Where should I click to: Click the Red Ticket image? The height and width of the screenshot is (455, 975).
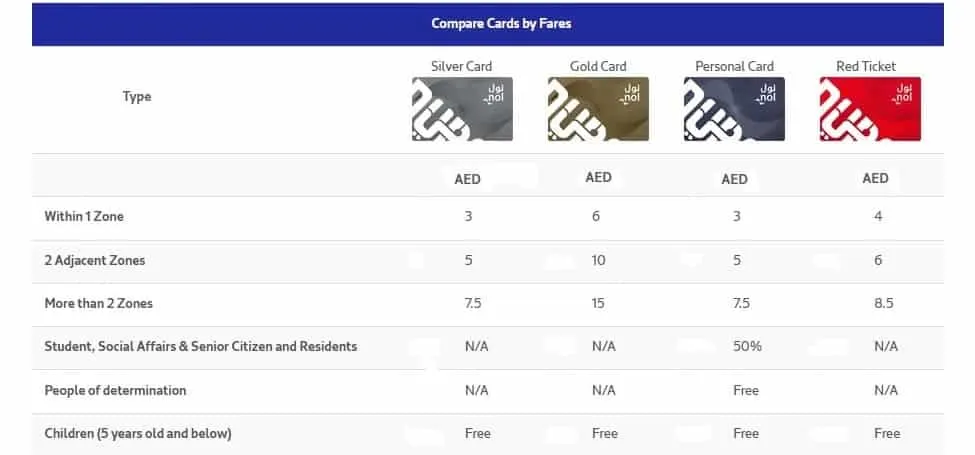870,109
